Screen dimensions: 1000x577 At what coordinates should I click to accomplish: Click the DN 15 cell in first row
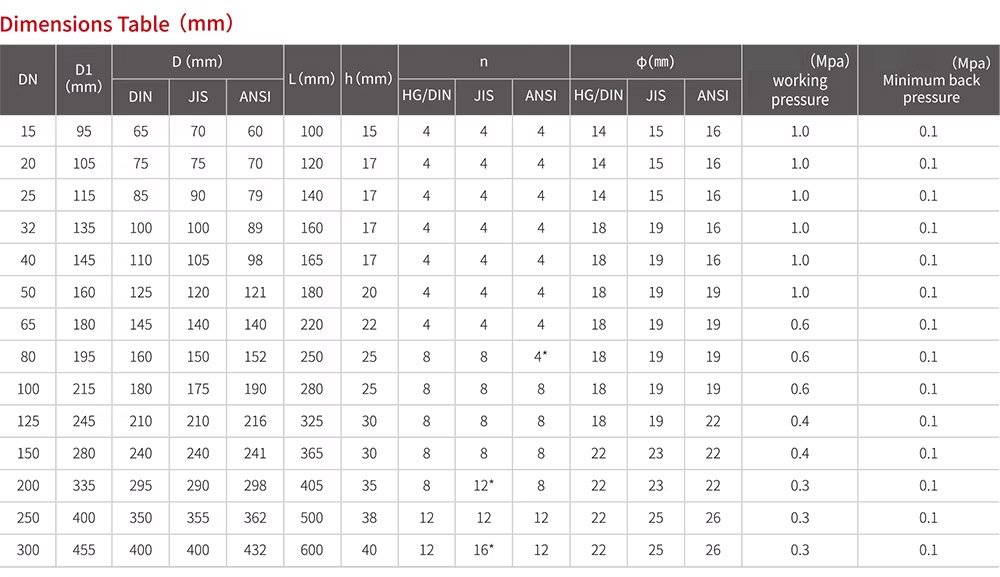coord(28,131)
